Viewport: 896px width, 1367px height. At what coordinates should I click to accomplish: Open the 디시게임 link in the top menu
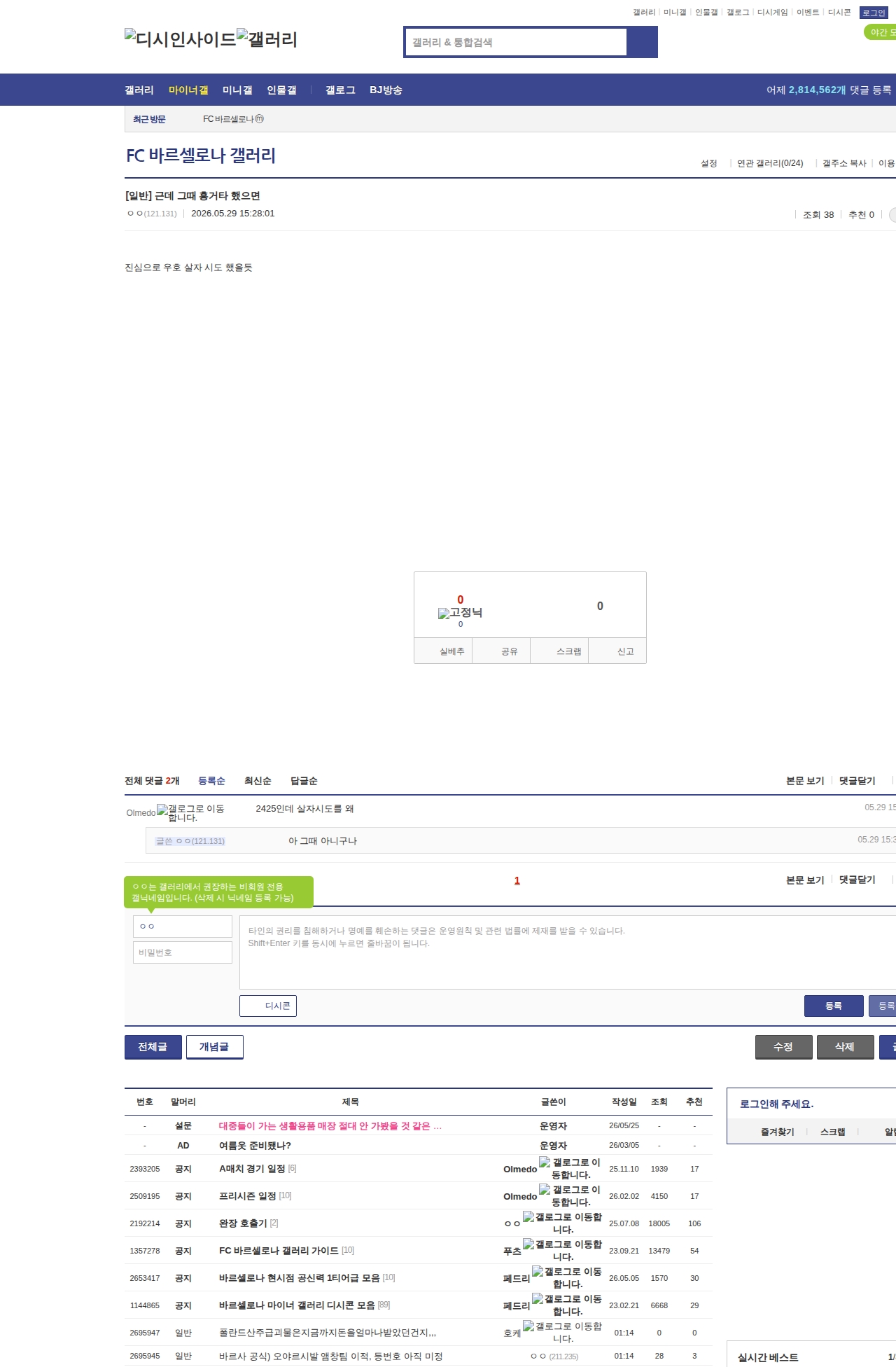[772, 13]
